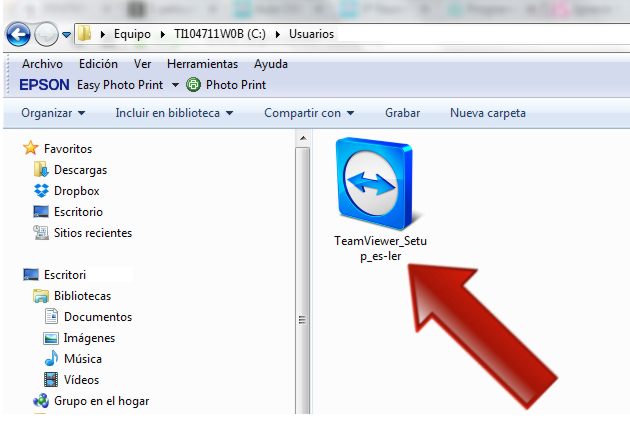Open the Vídeos library
This screenshot has height=447, width=630.
coord(82,380)
